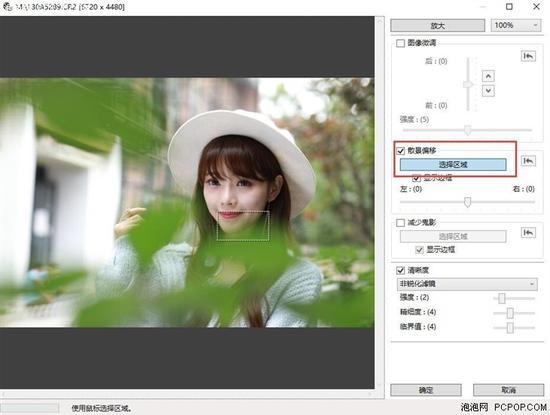Reset the 图像微调 image fine-tuning settings
Viewport: 550px width, 415px height.
coord(528,56)
